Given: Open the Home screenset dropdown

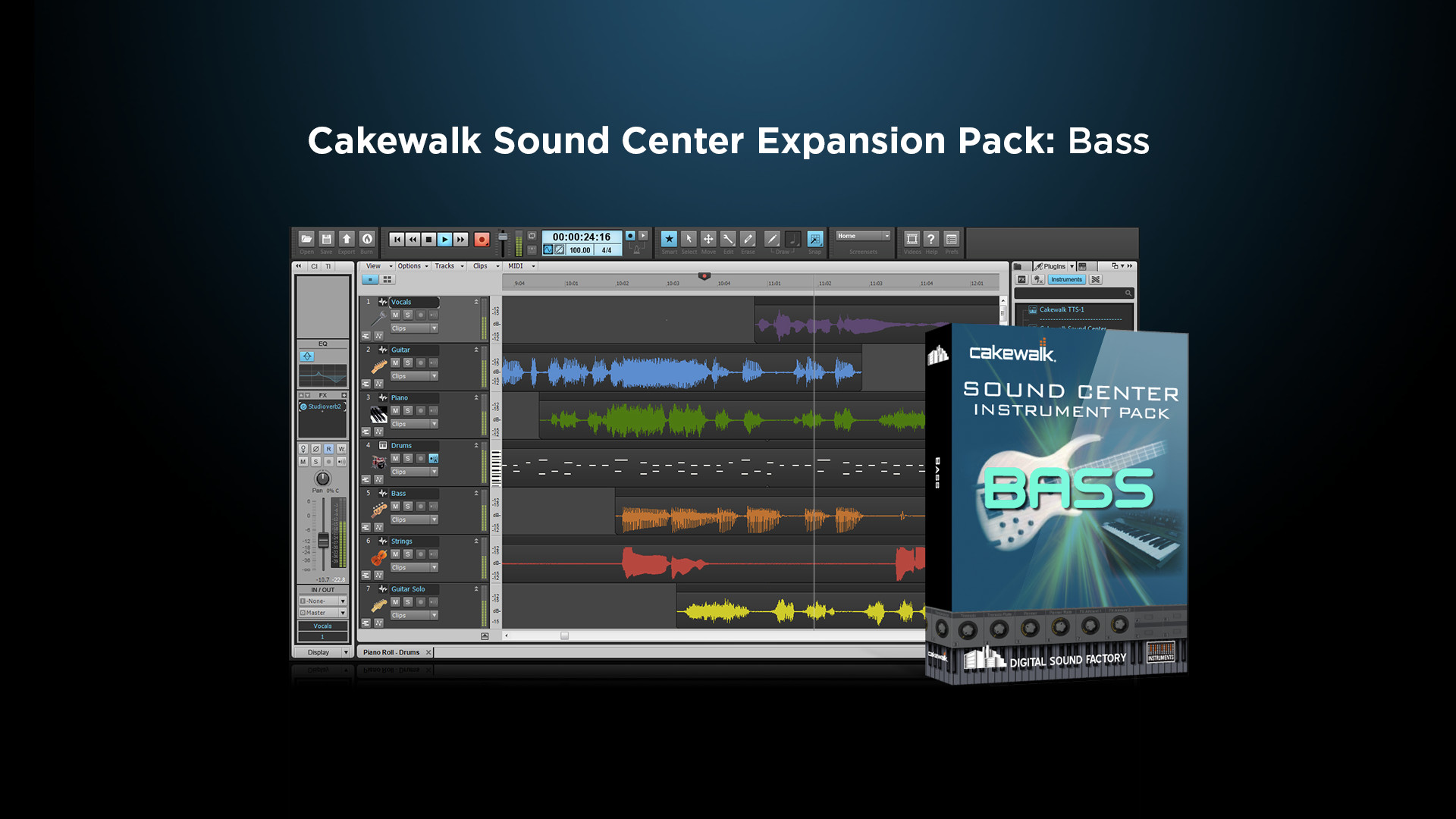Looking at the screenshot, I should click(863, 236).
